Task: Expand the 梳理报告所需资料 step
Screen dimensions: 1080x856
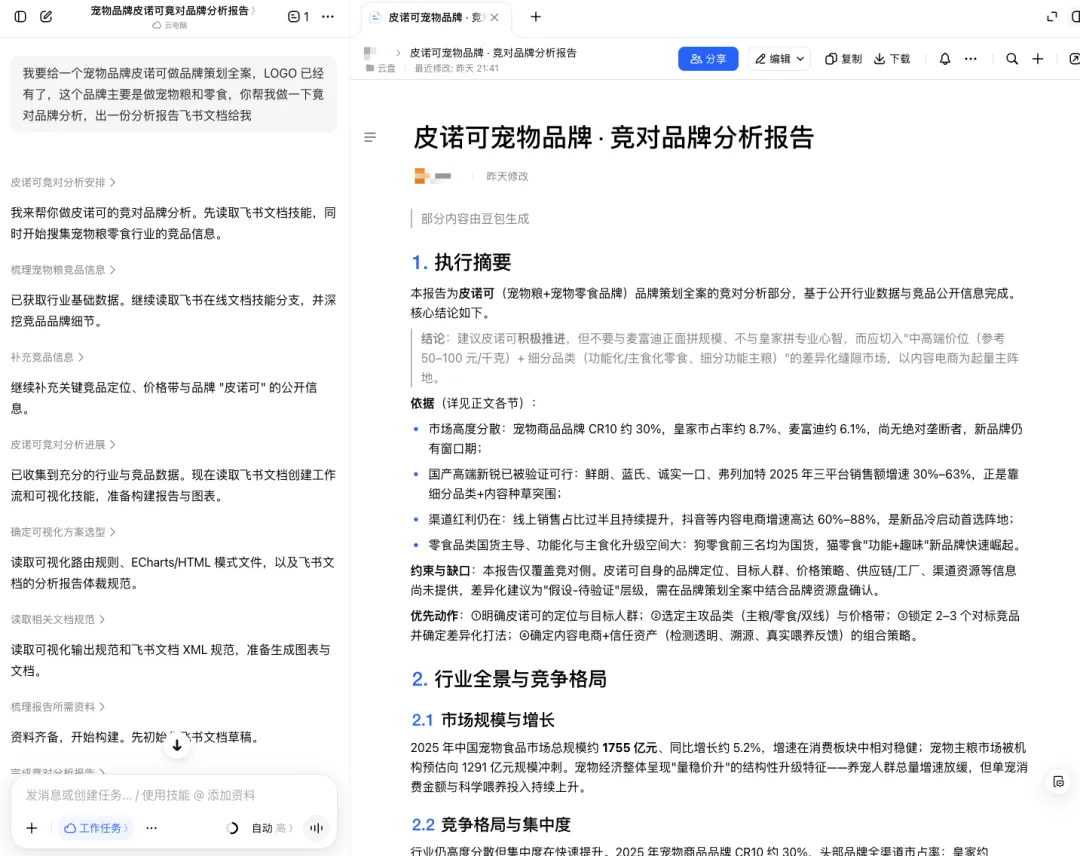Action: [x=57, y=707]
